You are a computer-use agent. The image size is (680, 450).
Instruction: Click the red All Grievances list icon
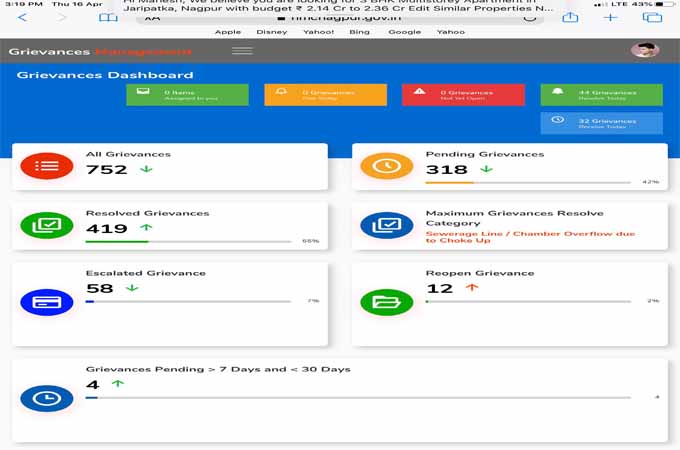46,166
